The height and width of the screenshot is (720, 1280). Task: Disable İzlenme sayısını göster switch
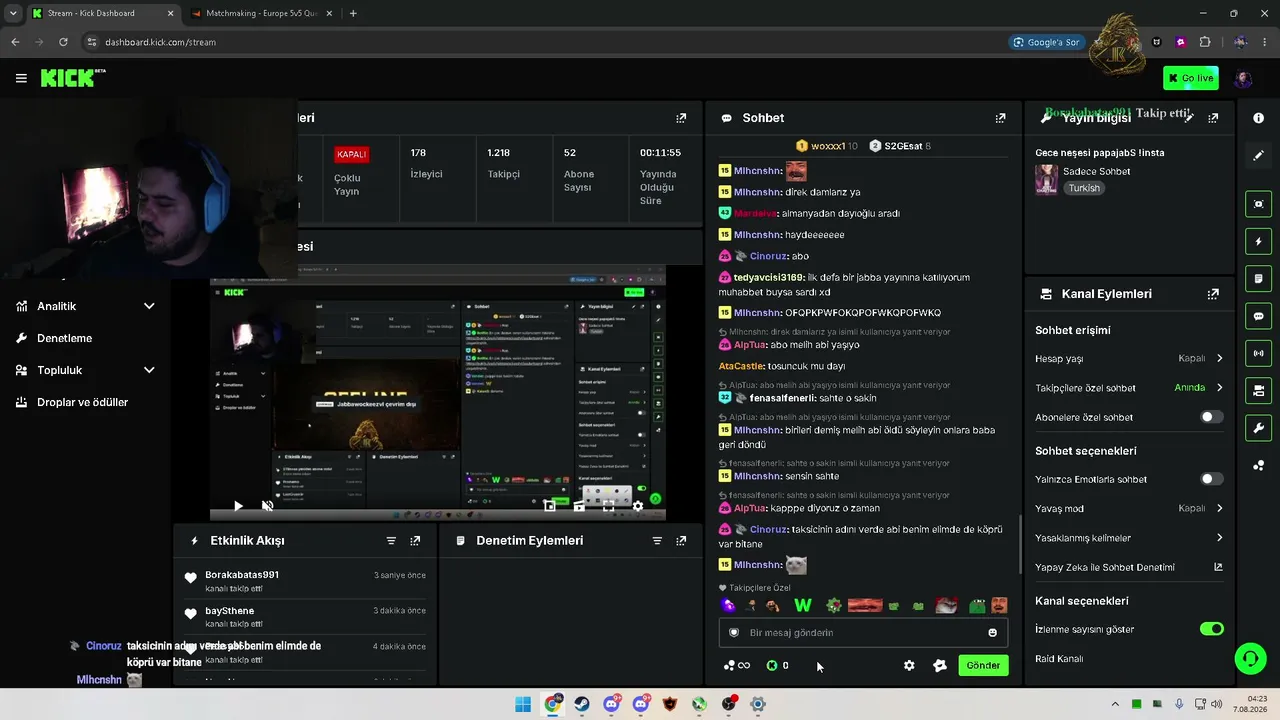pos(1211,629)
